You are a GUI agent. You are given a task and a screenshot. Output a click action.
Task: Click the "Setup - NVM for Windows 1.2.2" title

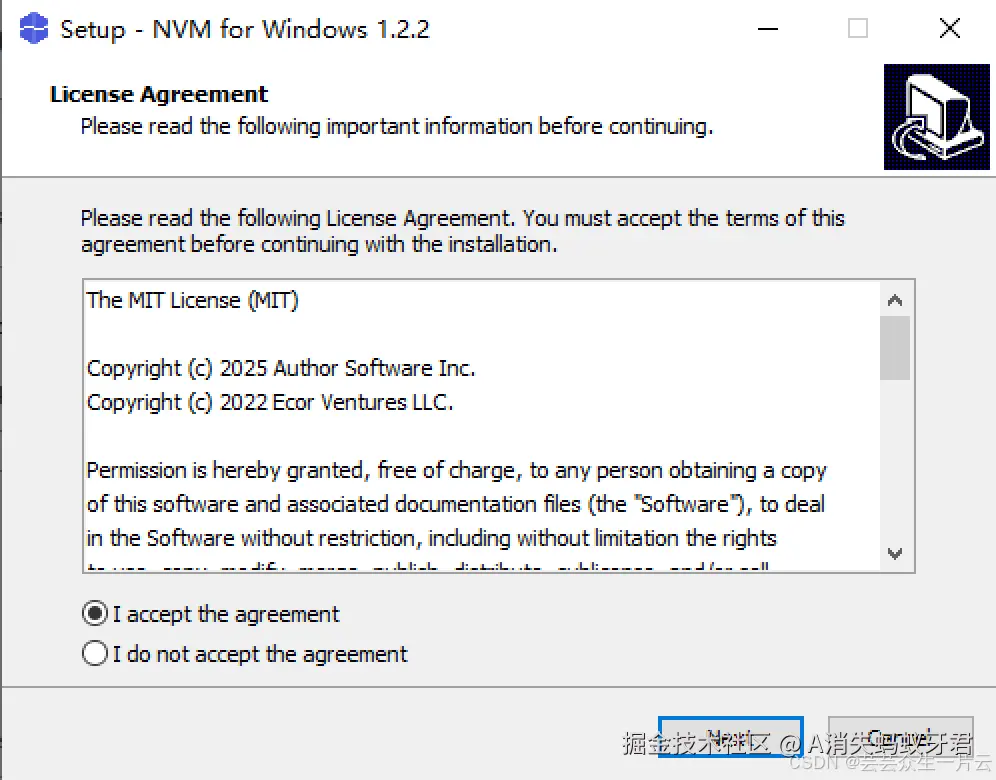(245, 28)
